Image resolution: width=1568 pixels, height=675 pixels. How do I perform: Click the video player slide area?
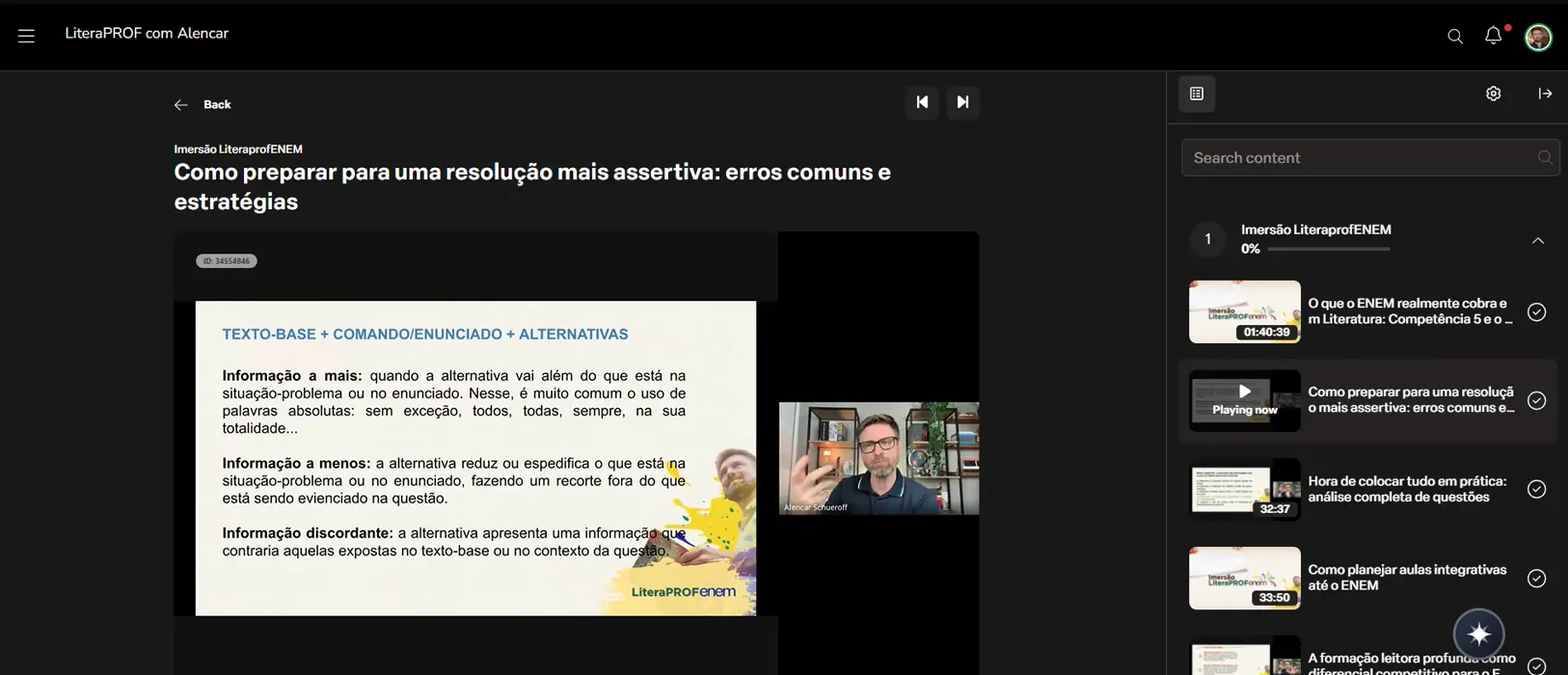click(475, 458)
